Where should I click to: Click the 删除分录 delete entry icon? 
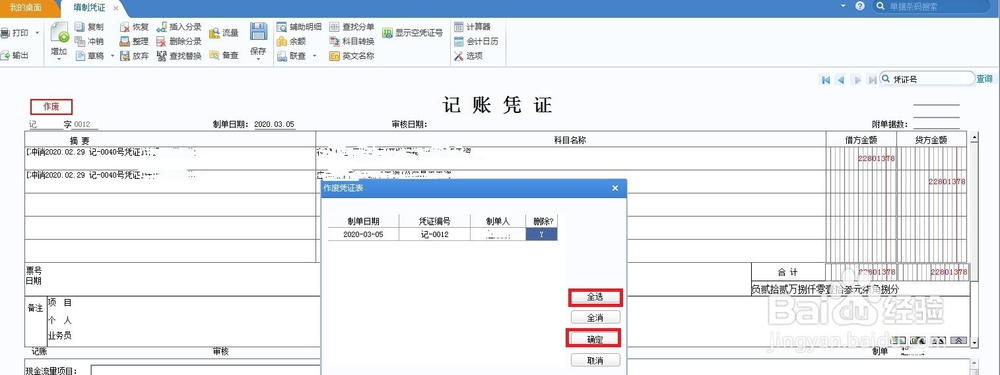(161, 41)
